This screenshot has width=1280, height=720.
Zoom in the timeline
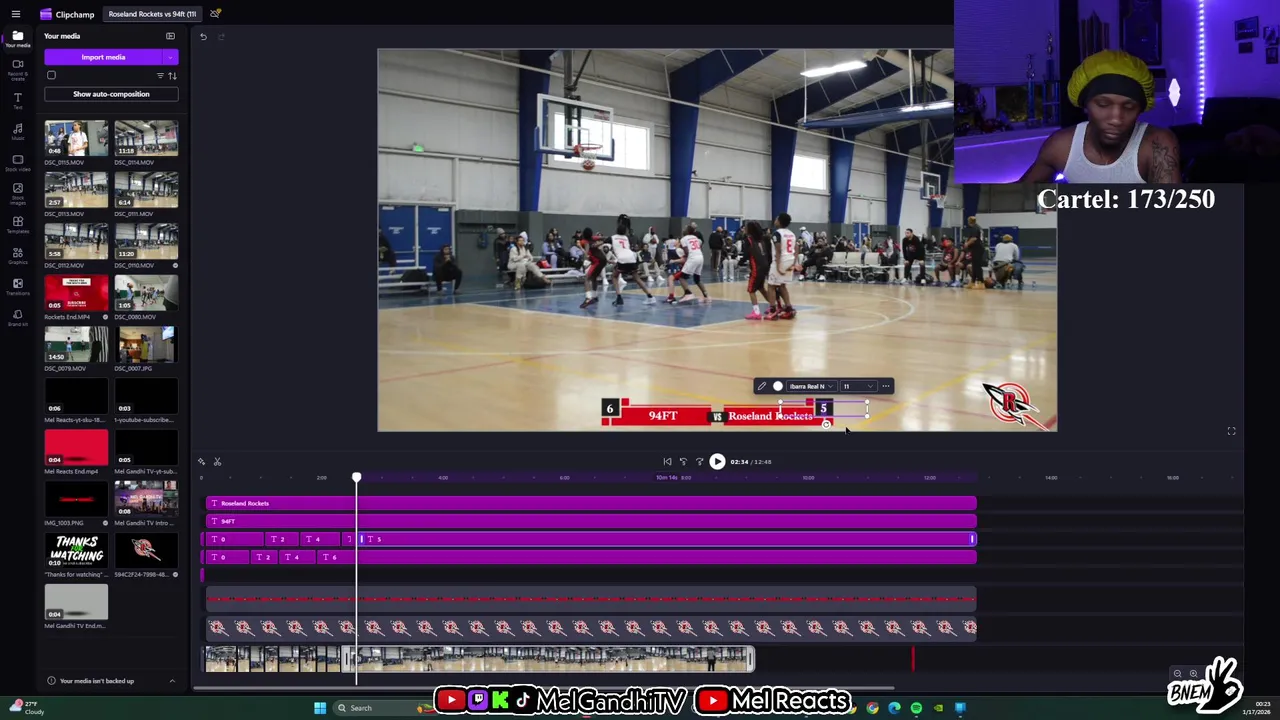click(x=1193, y=675)
